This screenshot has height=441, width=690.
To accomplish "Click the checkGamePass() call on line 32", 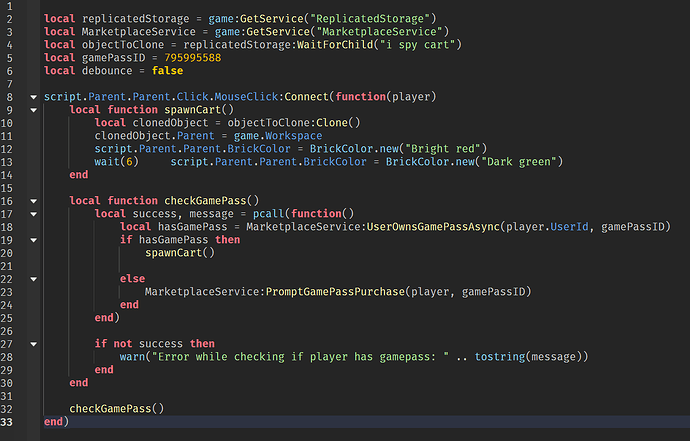I will coord(116,409).
